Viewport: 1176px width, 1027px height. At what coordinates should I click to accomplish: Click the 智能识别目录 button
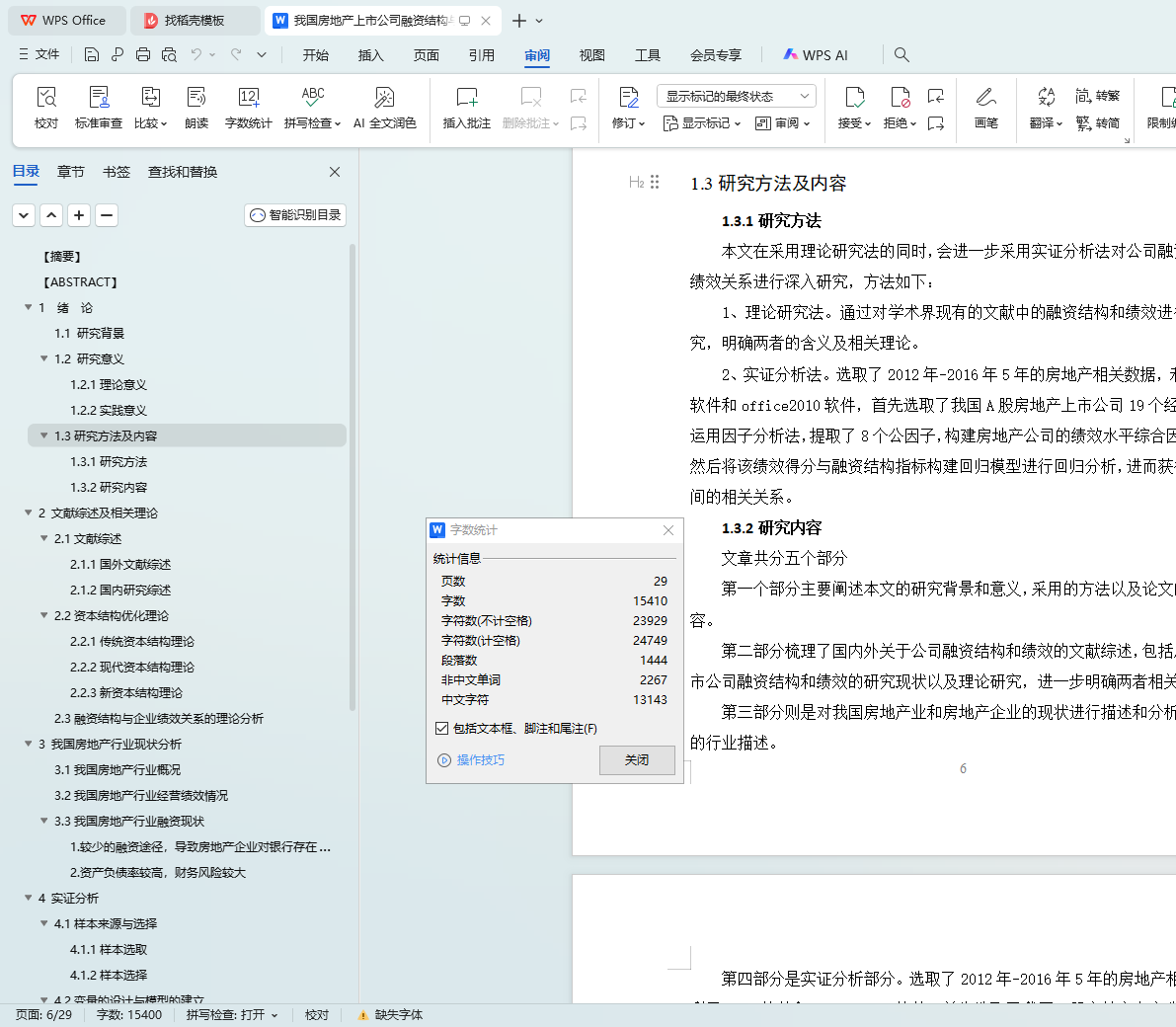(295, 215)
